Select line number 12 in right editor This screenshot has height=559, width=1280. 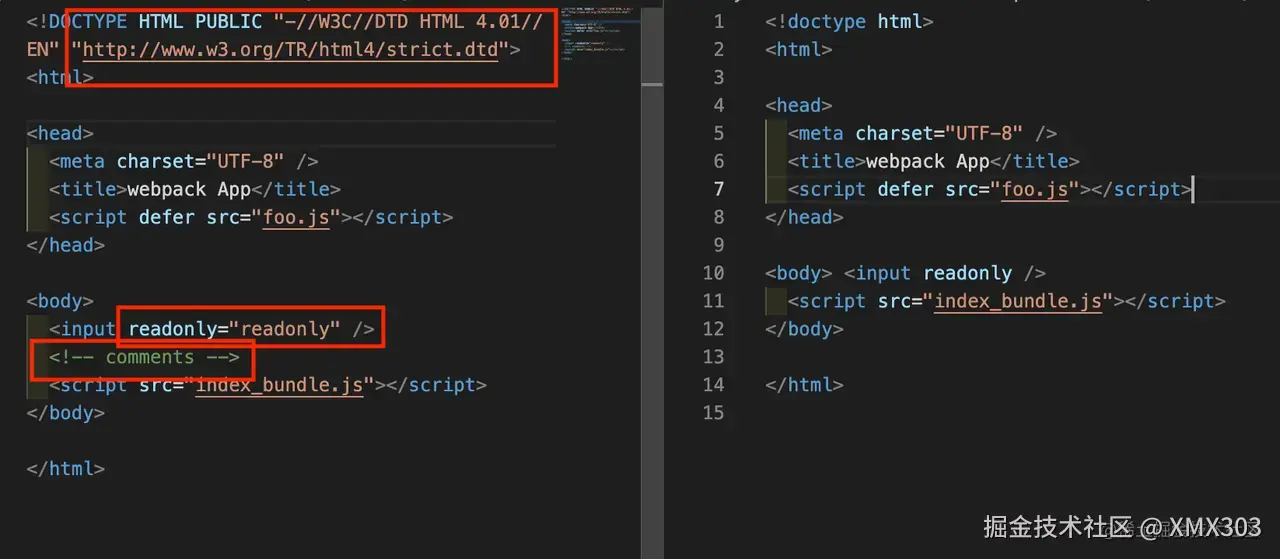pos(713,329)
